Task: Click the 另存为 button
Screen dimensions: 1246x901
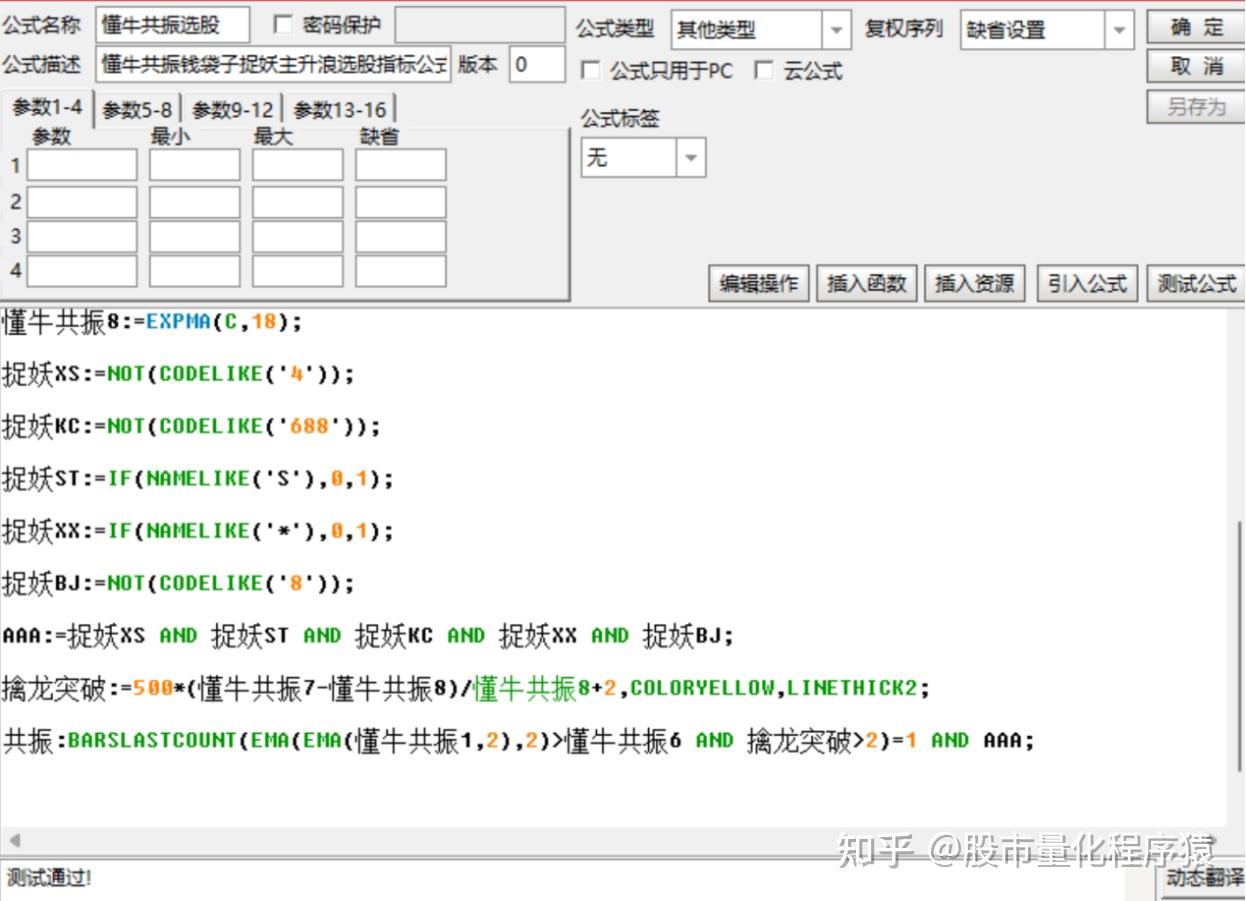Action: (x=1196, y=106)
